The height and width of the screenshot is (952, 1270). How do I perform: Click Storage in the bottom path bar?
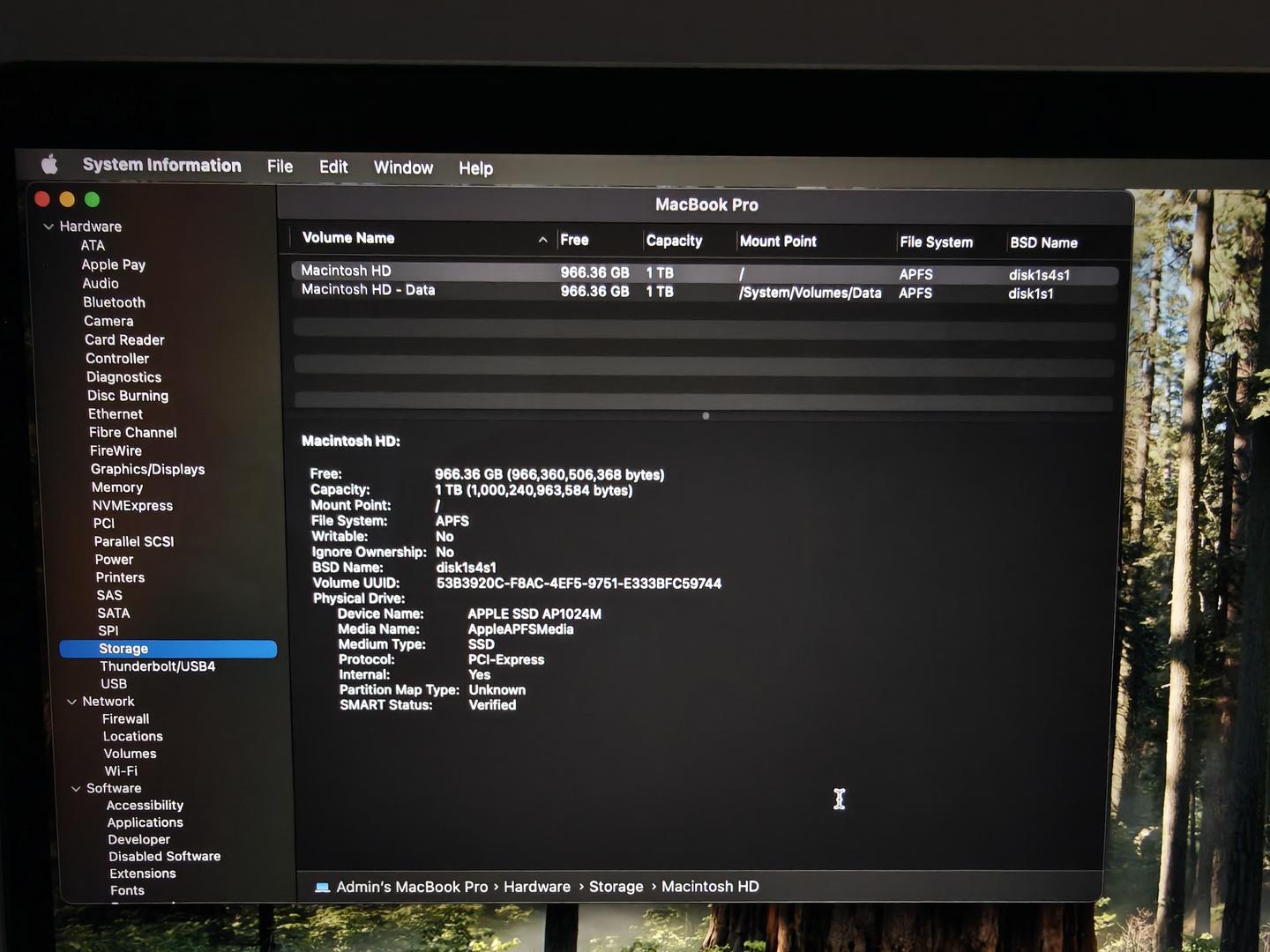(616, 887)
